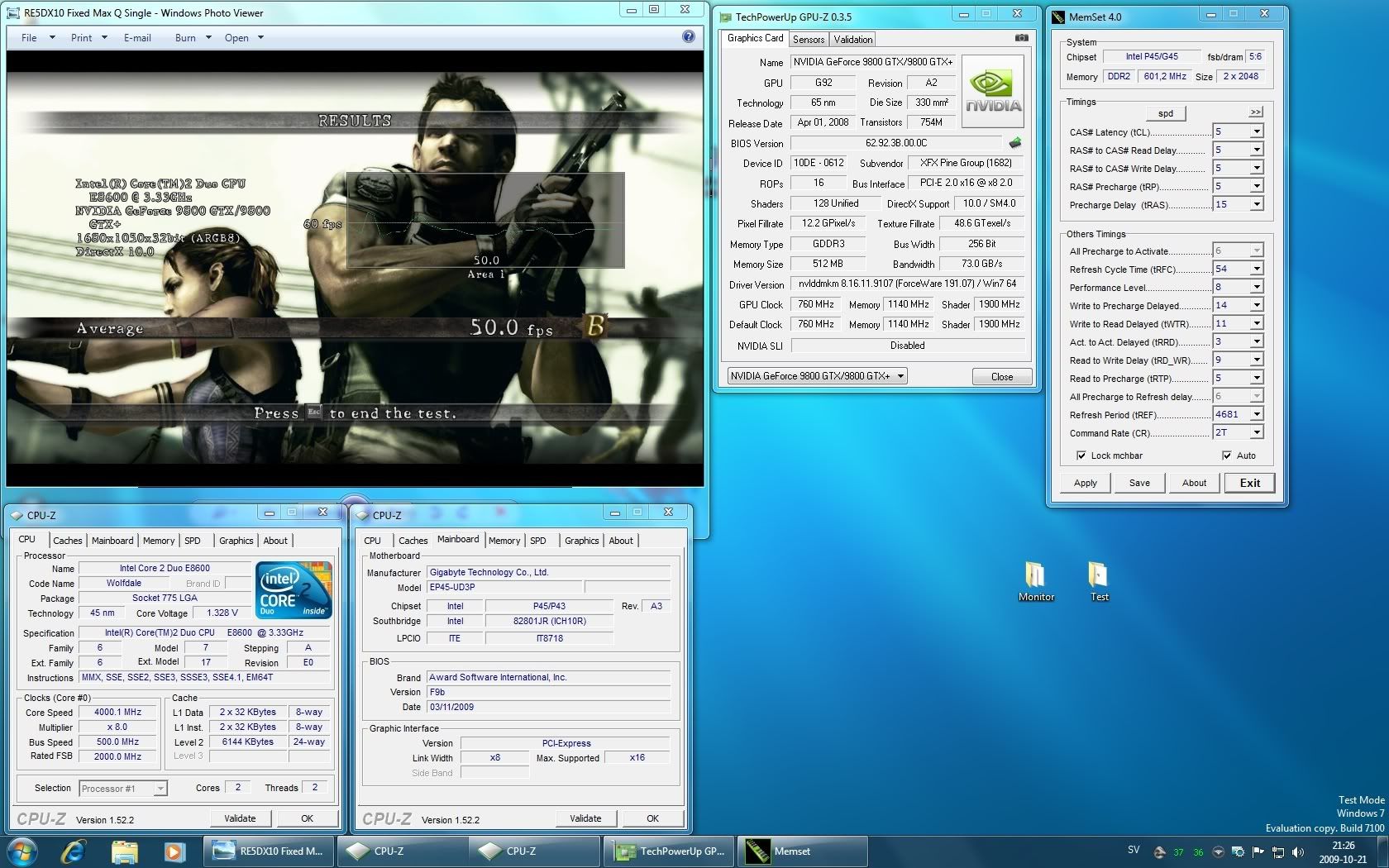Expand Command Rate (CR) dropdown
The width and height of the screenshot is (1389, 868).
1257,432
